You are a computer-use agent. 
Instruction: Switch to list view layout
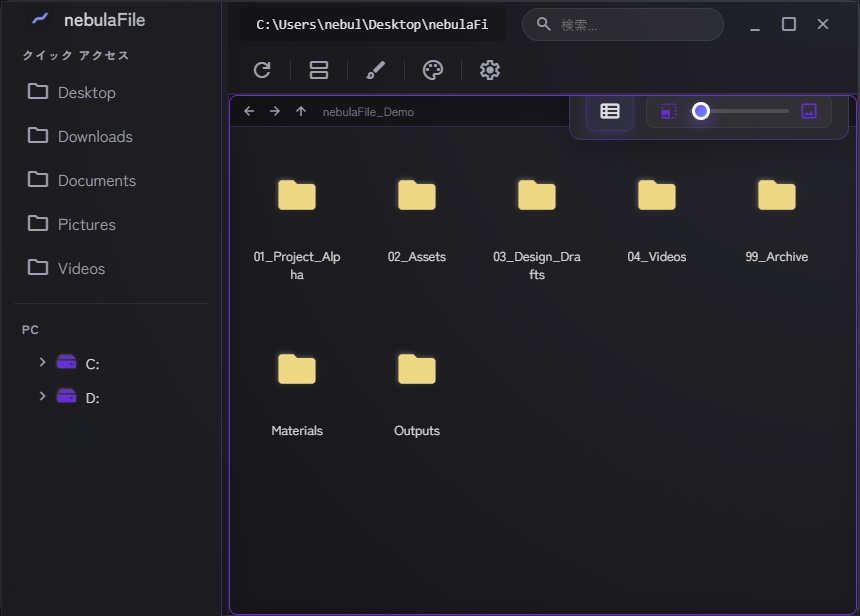[610, 111]
